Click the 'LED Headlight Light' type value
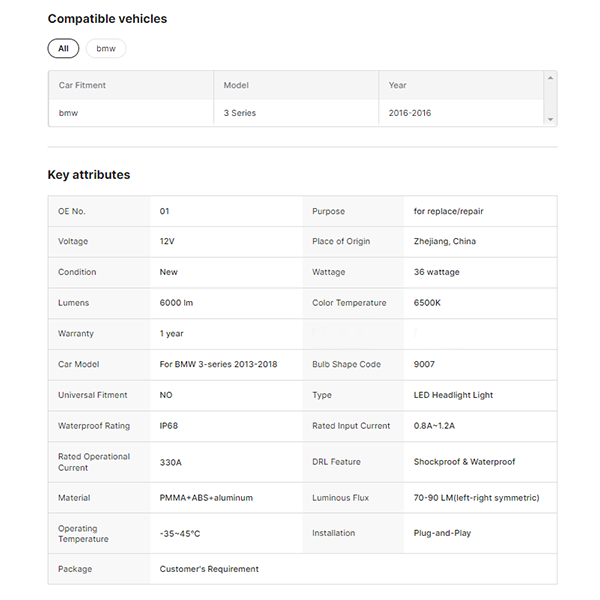This screenshot has height=600, width=600. point(453,395)
